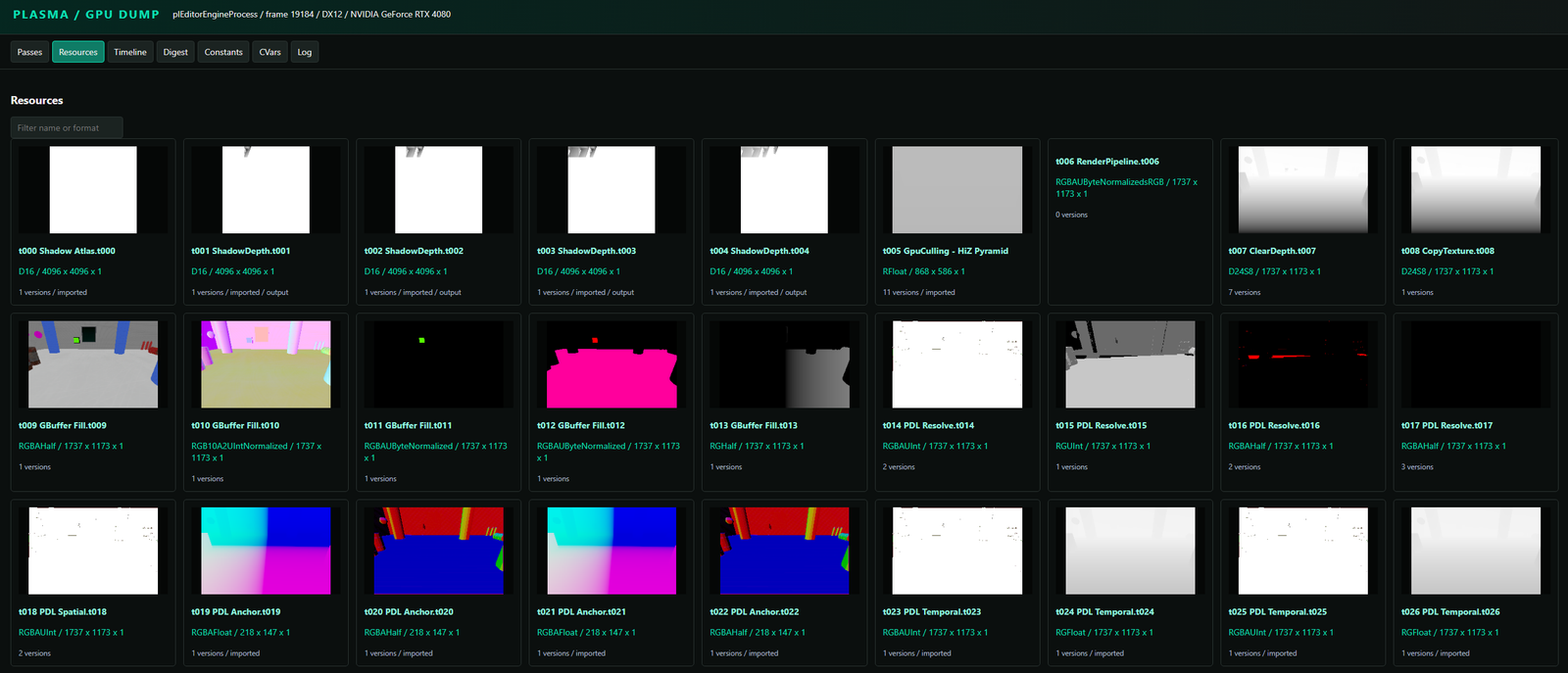Viewport: 1568px width, 673px height.
Task: Open t022 PDL Anchor thumbnail
Action: (784, 551)
